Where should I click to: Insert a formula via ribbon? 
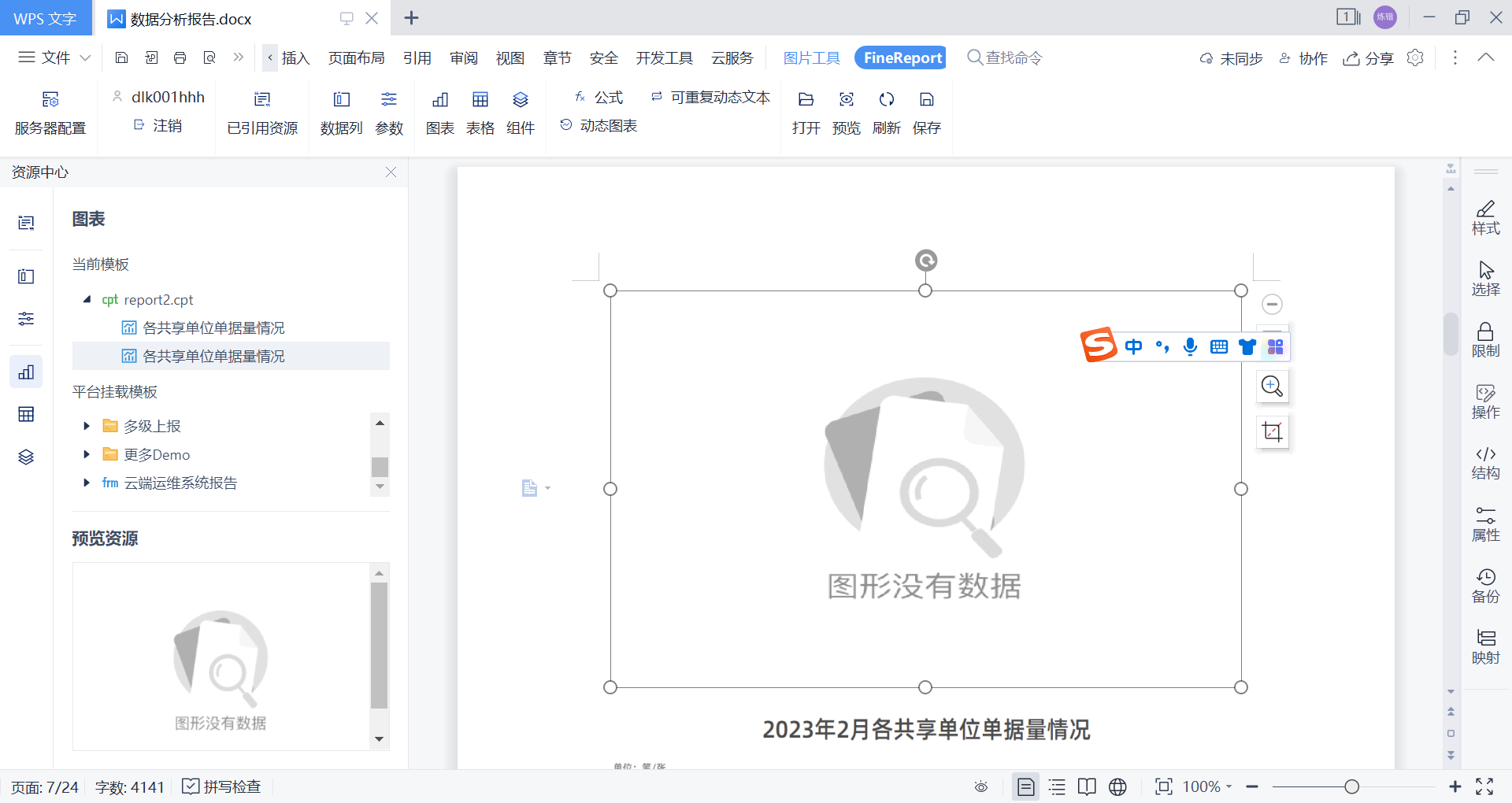pos(598,97)
